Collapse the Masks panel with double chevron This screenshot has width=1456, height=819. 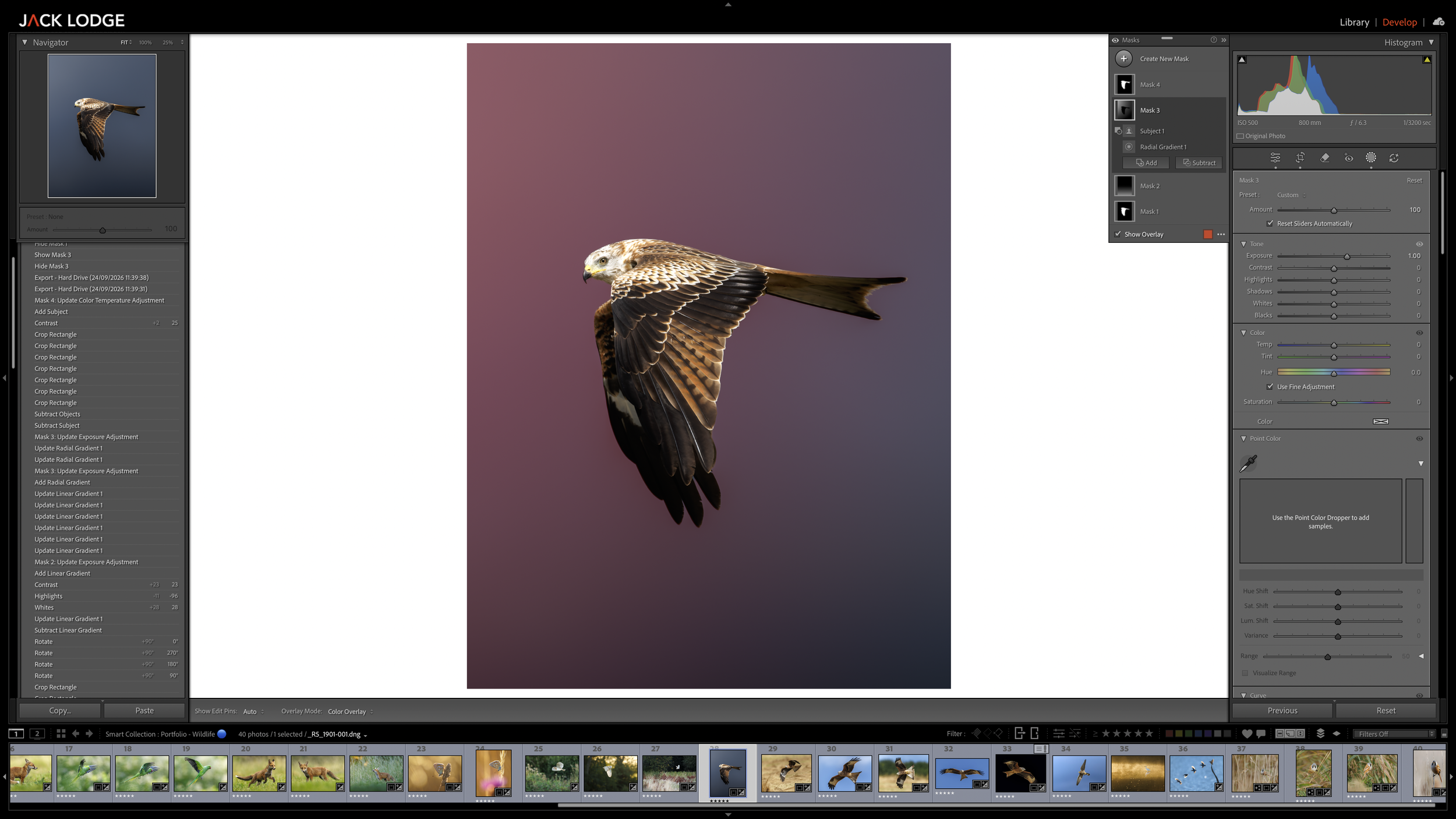[x=1224, y=40]
